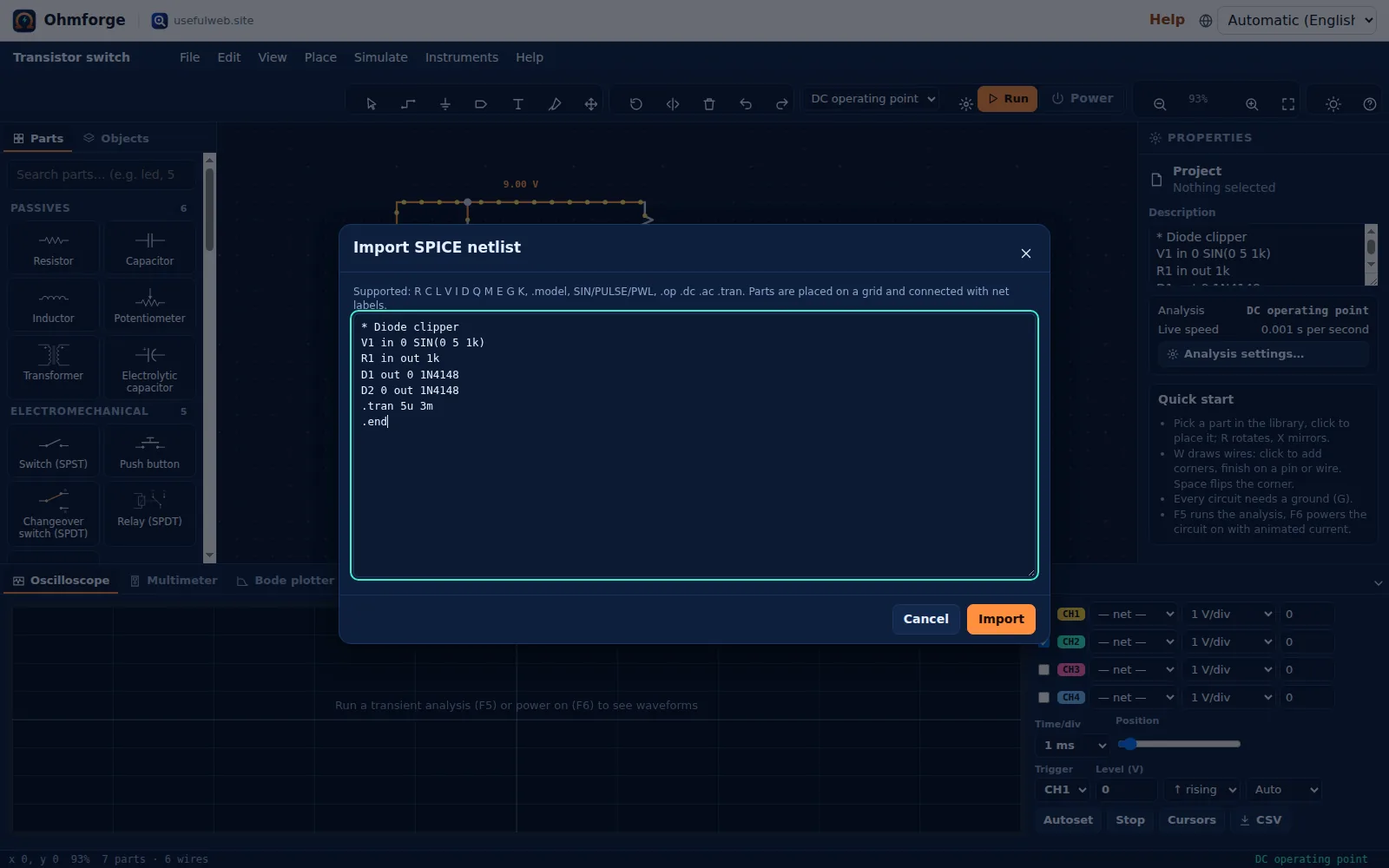Enable the CH3 channel checkbox
The width and height of the screenshot is (1389, 868).
(1043, 669)
